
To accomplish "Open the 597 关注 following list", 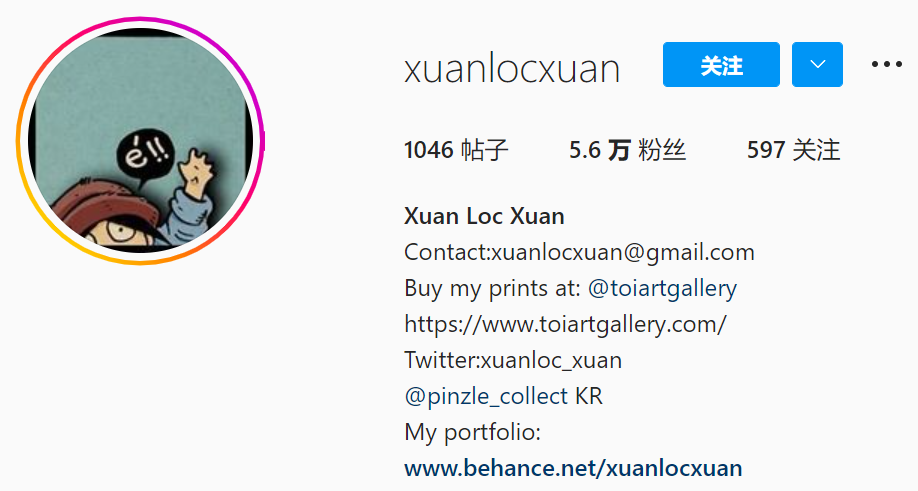I will pyautogui.click(x=793, y=150).
